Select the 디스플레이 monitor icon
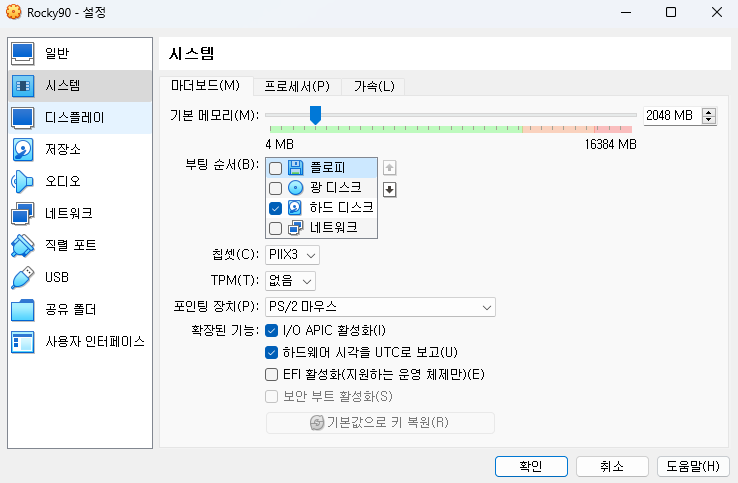Screen dimensions: 738x483 [x=23, y=118]
